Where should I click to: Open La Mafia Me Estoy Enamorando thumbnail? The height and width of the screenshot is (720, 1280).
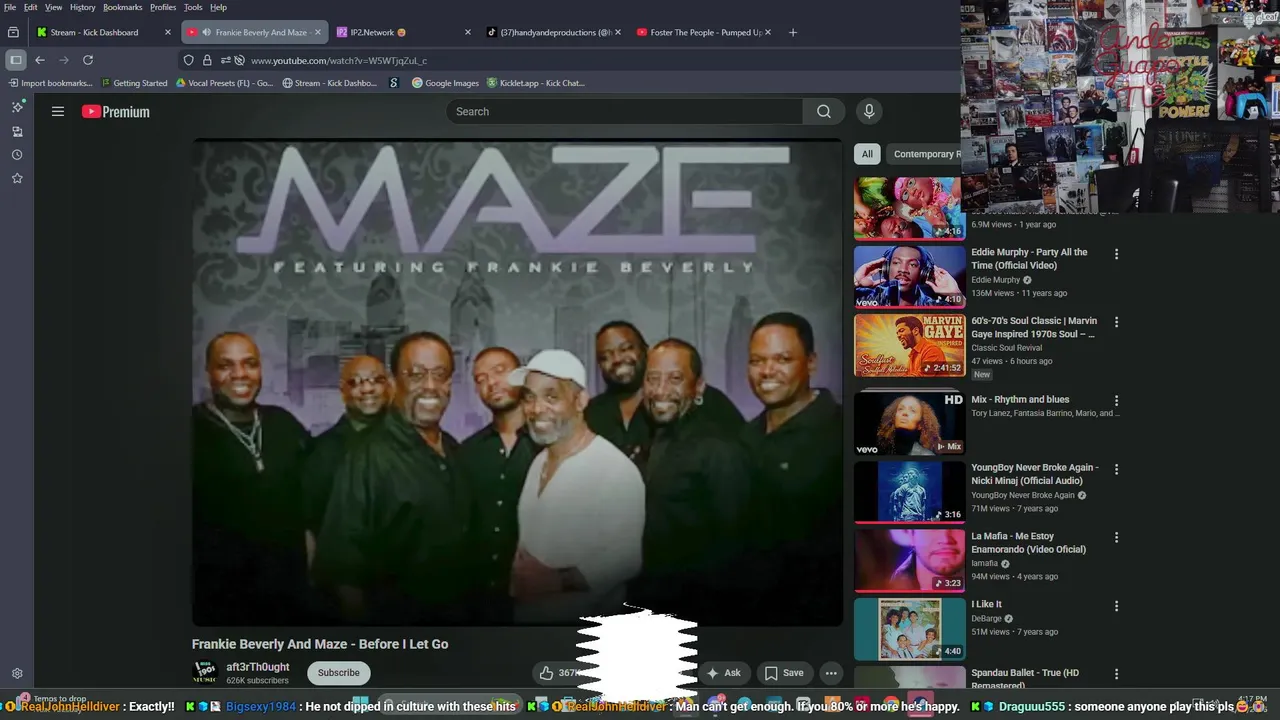coord(909,560)
